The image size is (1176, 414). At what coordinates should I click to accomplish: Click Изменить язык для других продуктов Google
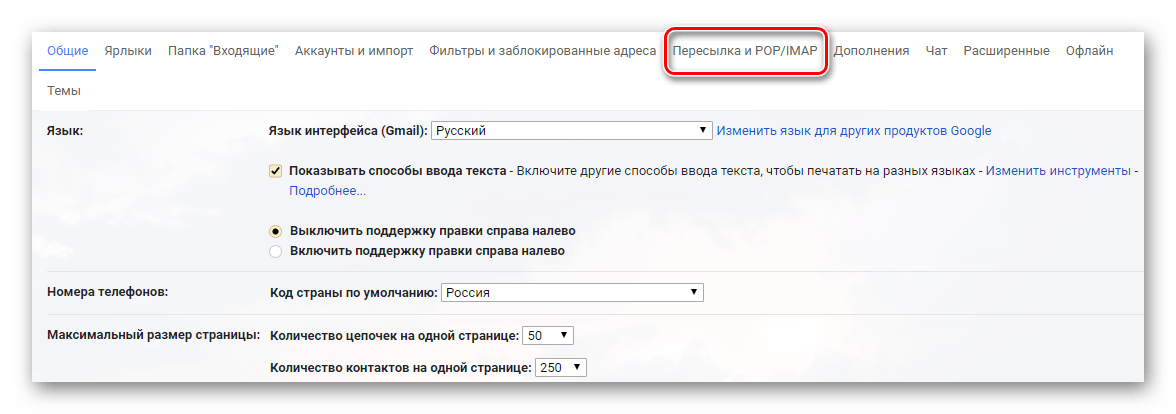tap(854, 130)
